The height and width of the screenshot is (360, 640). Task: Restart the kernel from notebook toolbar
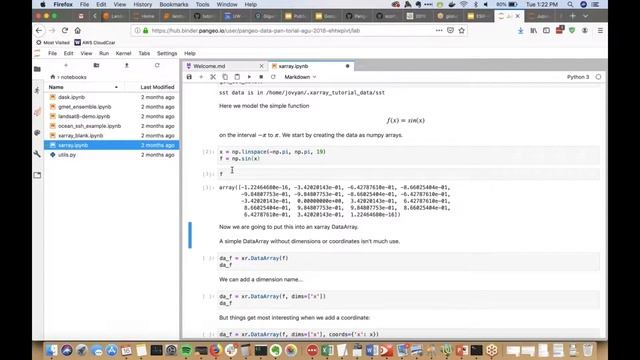click(273, 77)
